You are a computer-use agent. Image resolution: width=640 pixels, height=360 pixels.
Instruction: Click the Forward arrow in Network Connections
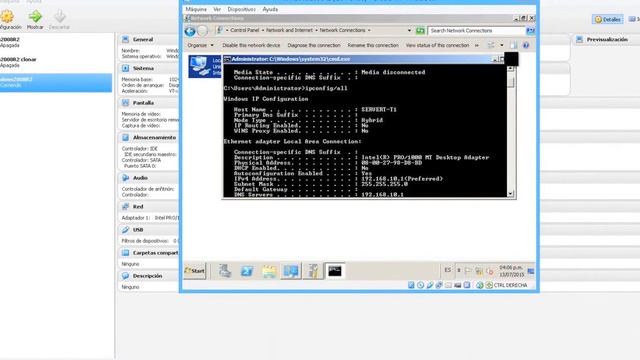(202, 31)
